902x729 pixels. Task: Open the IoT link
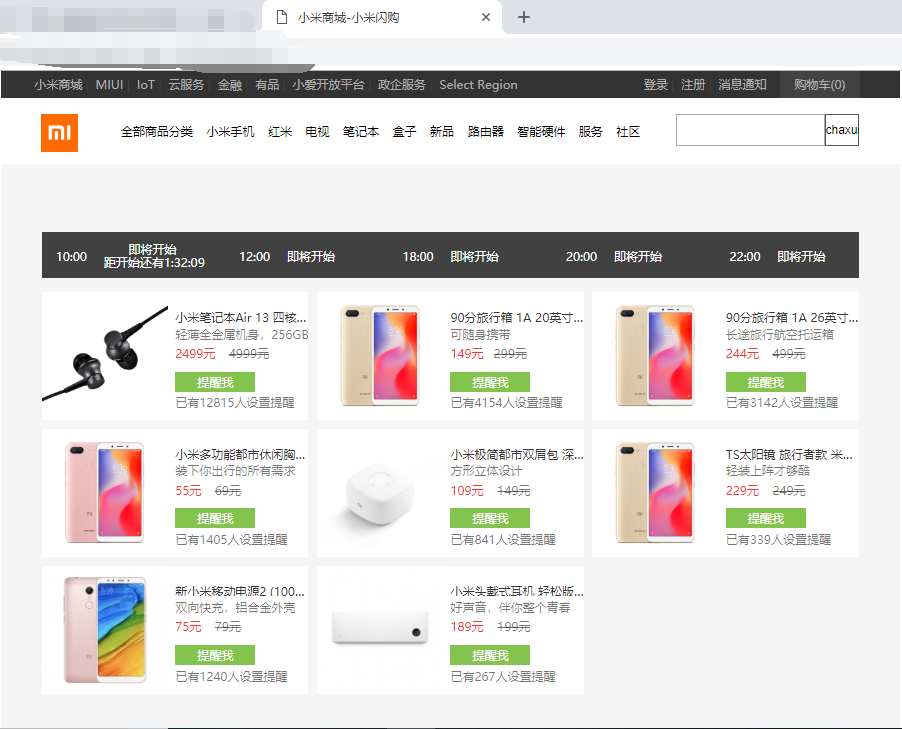[146, 85]
